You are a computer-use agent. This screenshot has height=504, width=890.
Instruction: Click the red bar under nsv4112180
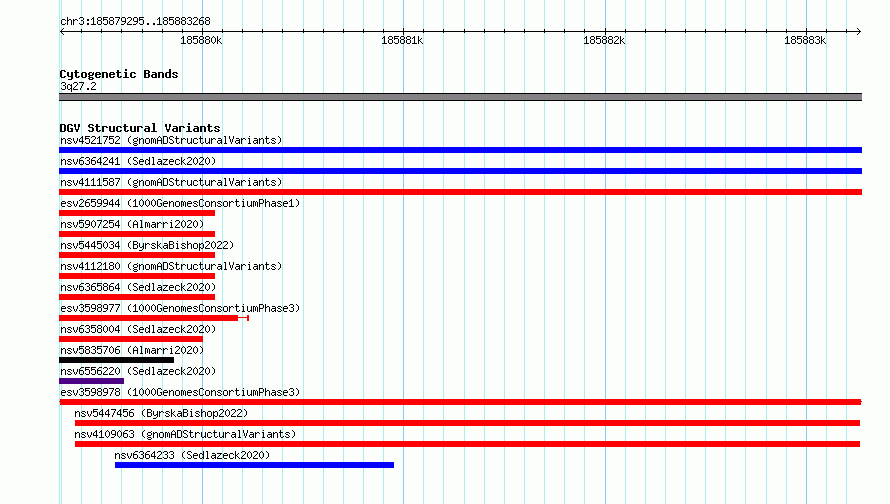click(137, 276)
